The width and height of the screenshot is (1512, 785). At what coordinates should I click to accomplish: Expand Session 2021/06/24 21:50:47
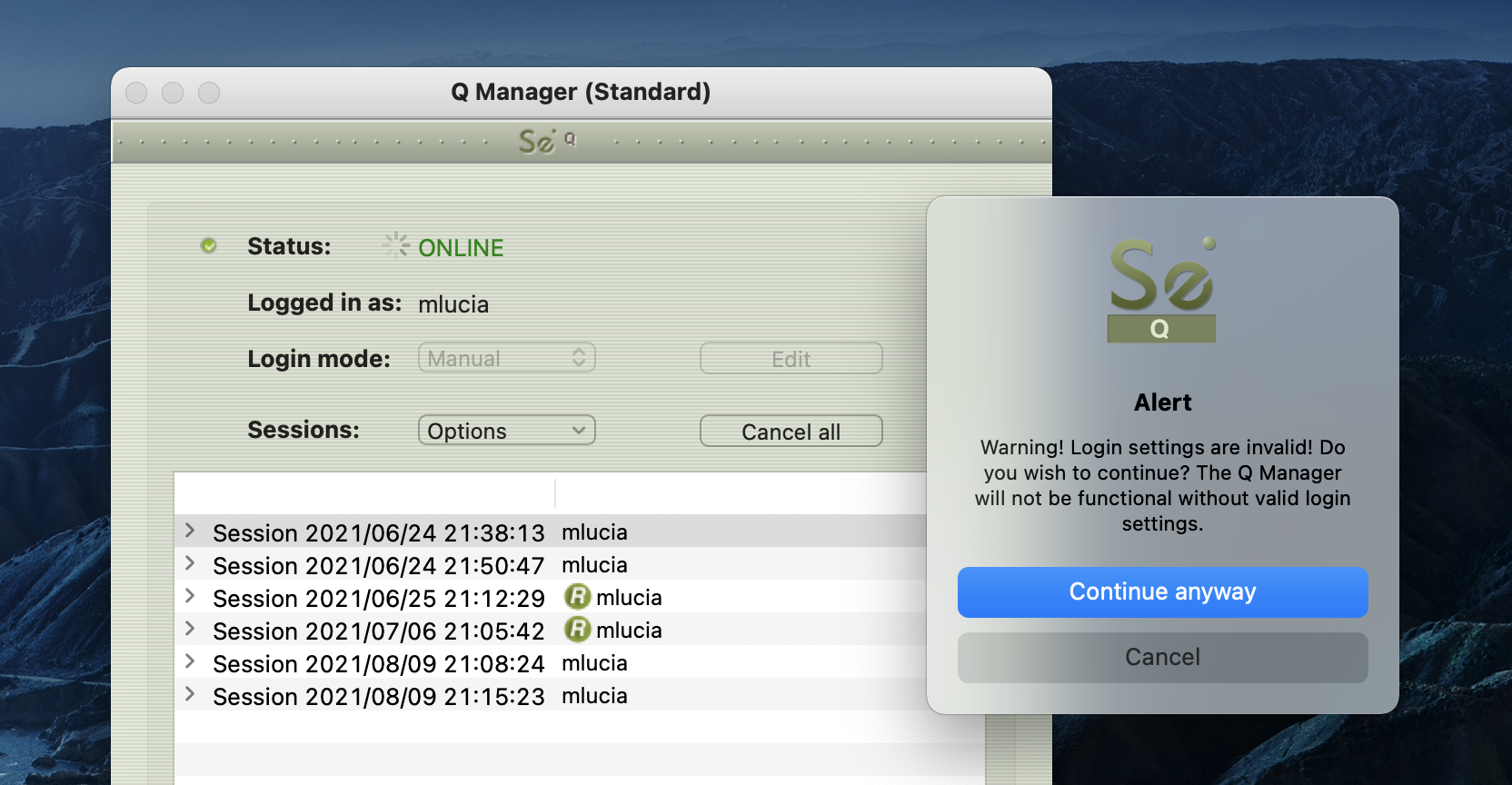[190, 563]
